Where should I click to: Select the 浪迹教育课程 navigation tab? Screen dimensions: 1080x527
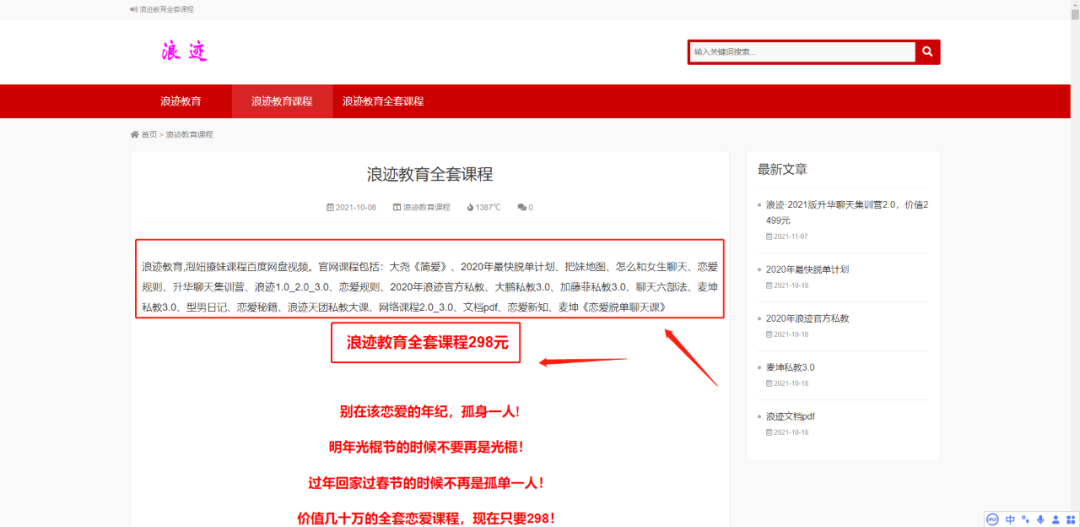282,101
